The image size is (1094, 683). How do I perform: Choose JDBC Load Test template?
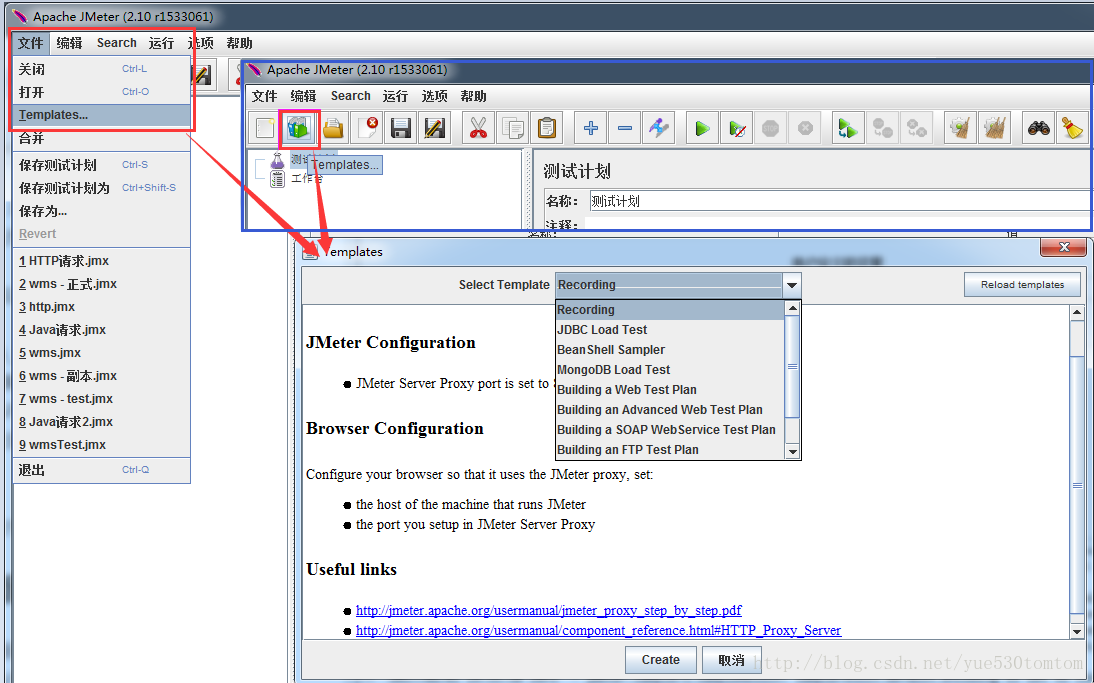[x=670, y=329]
